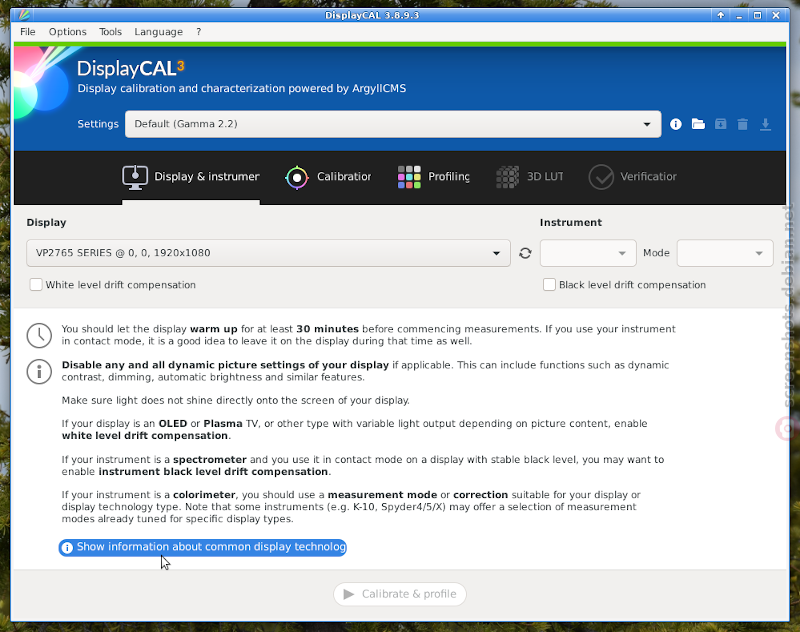This screenshot has width=800, height=632.
Task: Open the Language menu
Action: pos(158,32)
